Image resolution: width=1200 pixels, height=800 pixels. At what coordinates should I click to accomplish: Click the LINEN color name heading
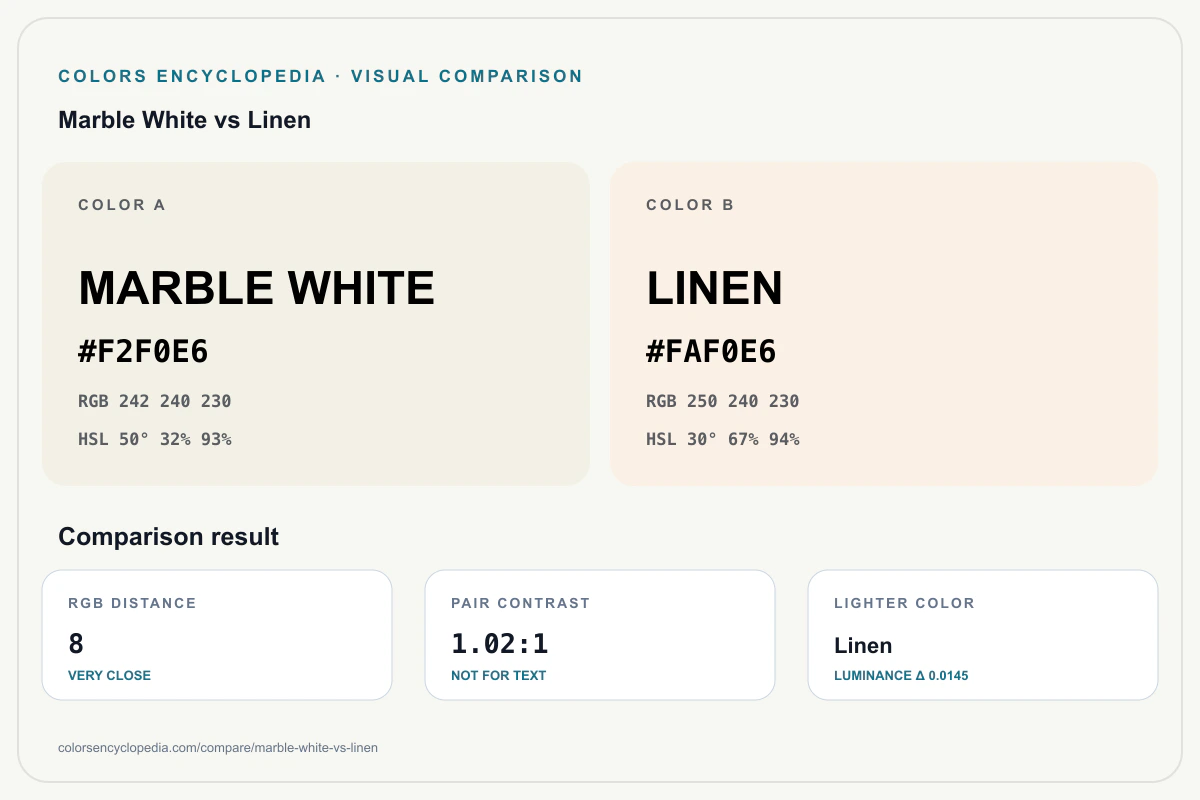click(714, 288)
